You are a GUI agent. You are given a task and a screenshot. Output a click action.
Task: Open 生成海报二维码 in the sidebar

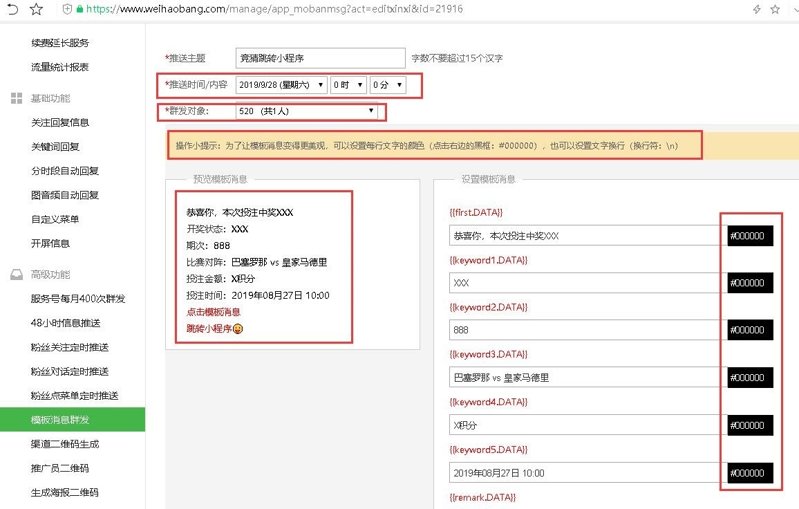[65, 493]
